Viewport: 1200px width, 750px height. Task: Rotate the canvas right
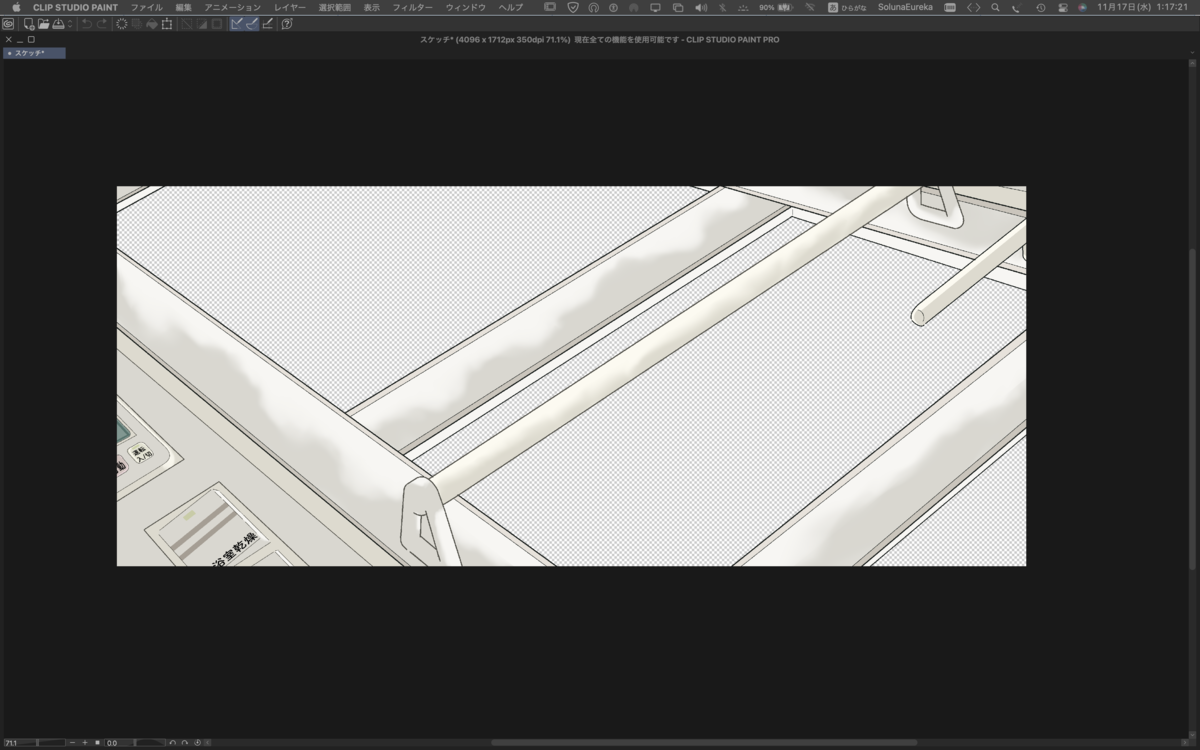185,743
